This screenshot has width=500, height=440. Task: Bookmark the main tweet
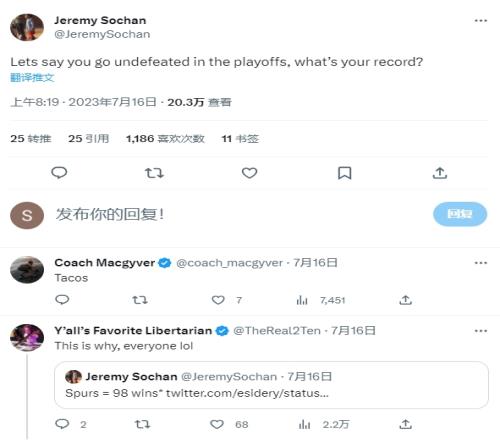[x=344, y=173]
